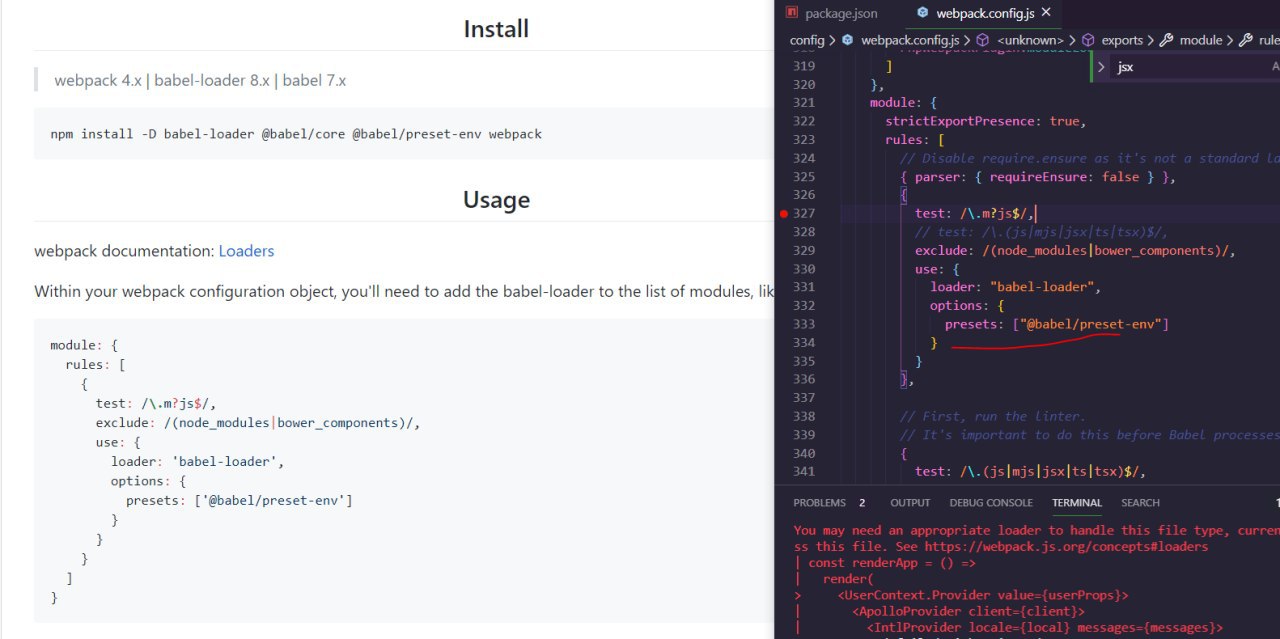Click the presets @babel/preset-env line in editor
The width and height of the screenshot is (1280, 639).
(1057, 324)
